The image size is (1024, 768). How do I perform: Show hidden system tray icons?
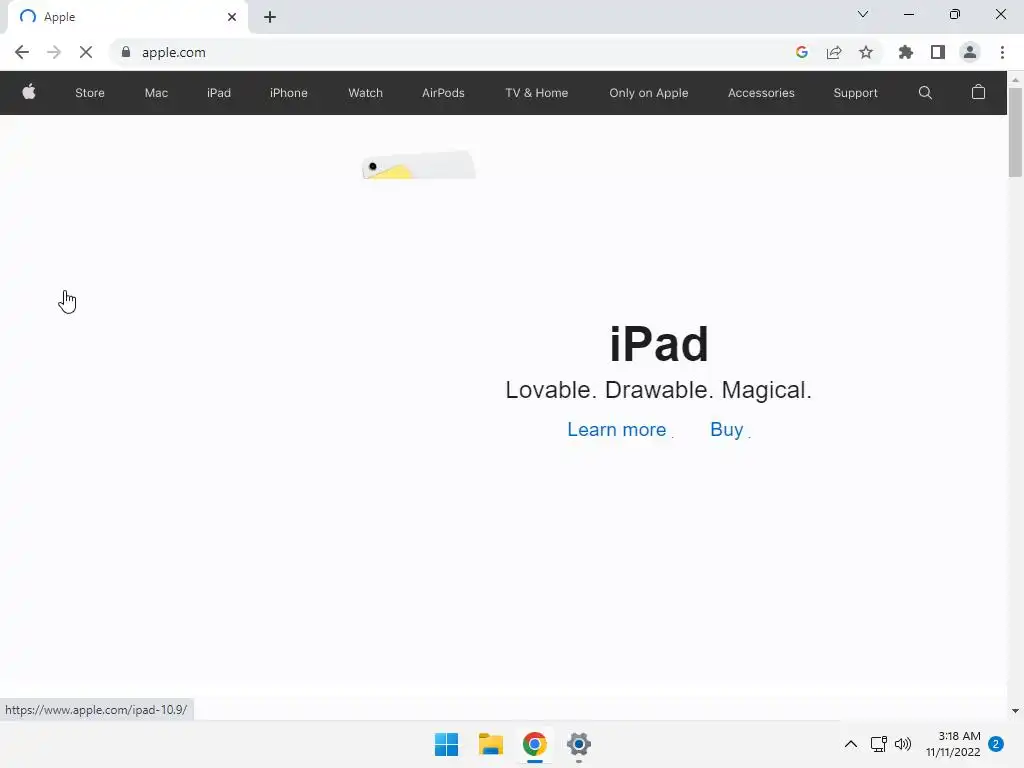tap(850, 744)
